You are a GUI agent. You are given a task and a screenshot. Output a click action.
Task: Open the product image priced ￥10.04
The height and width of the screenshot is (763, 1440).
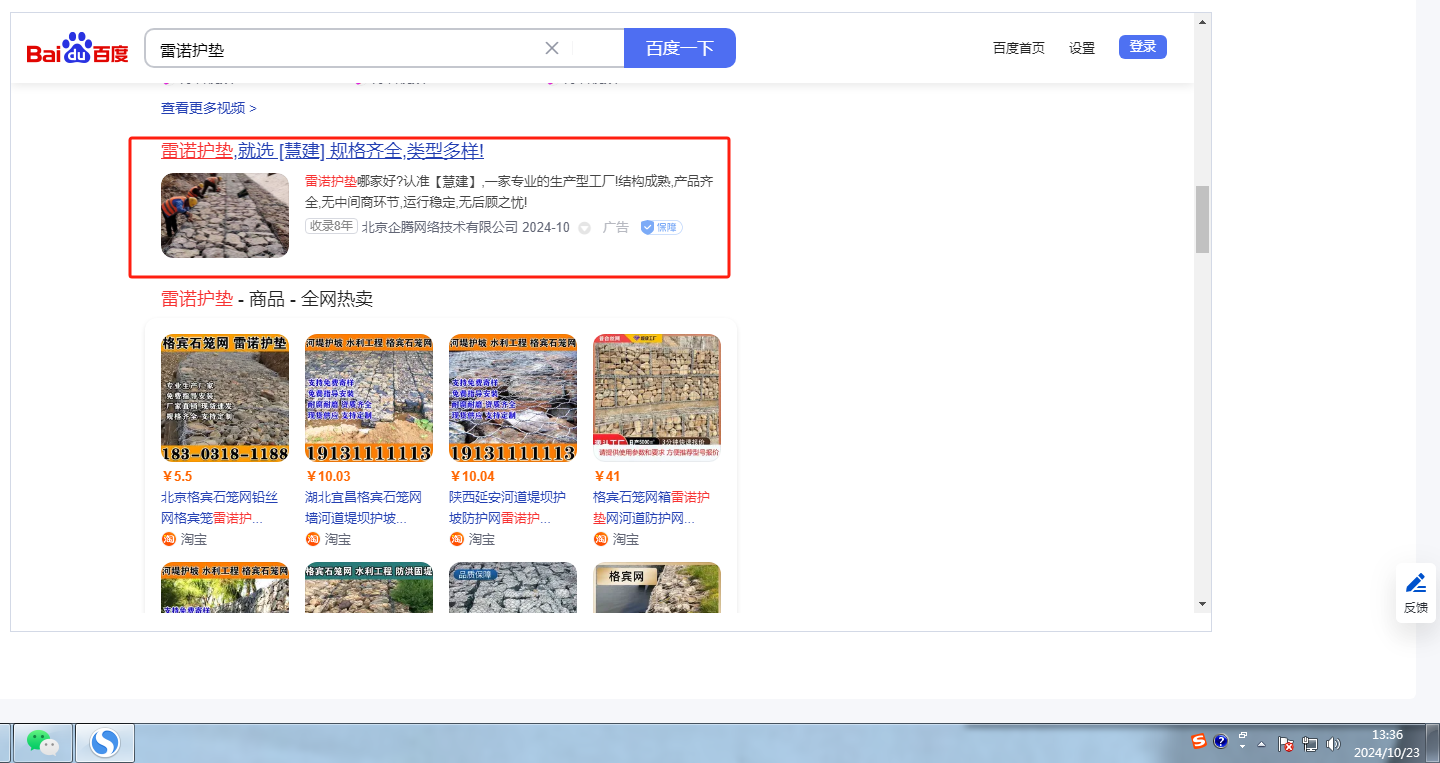pyautogui.click(x=513, y=398)
